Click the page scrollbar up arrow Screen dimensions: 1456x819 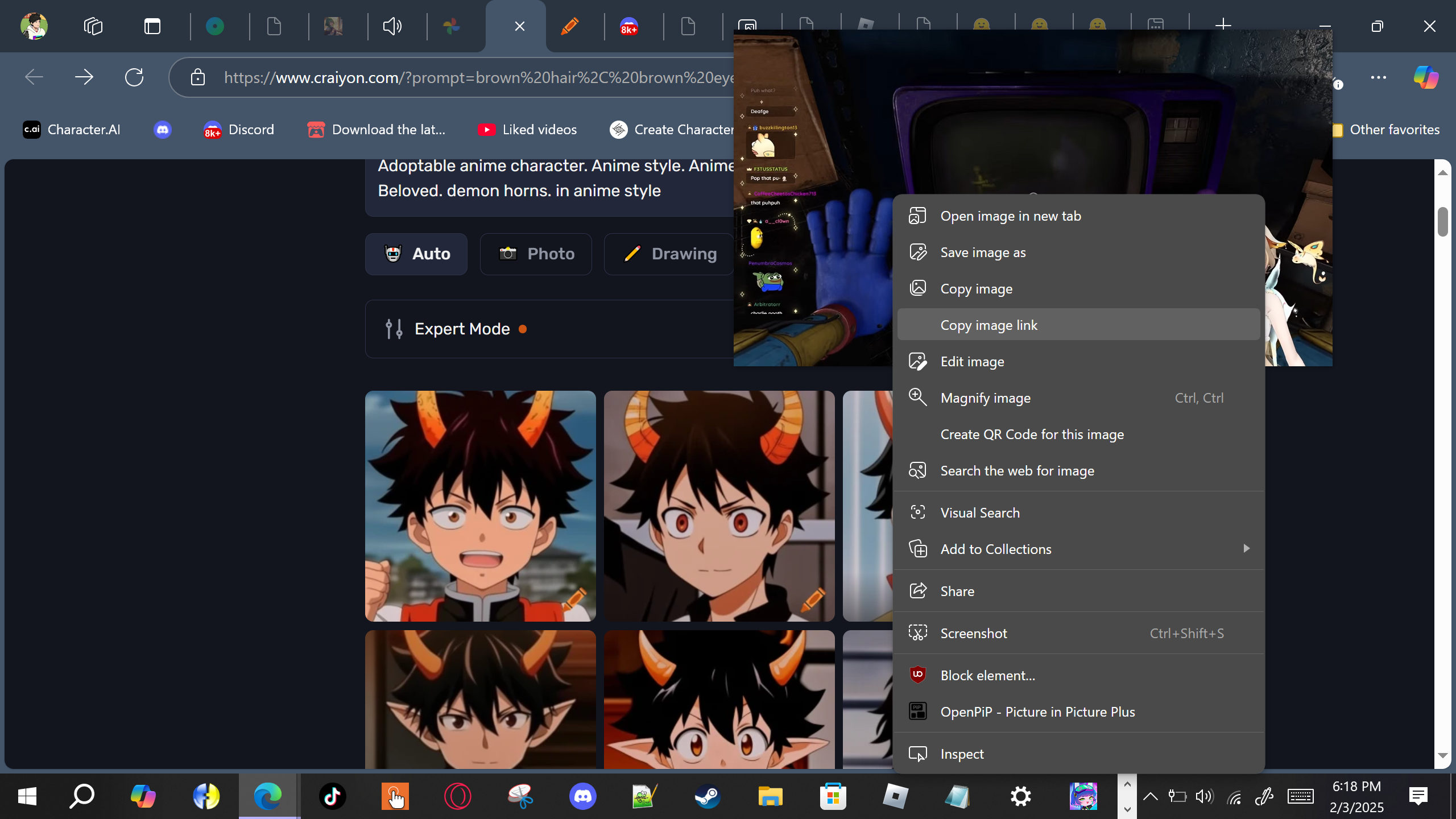tap(1442, 172)
